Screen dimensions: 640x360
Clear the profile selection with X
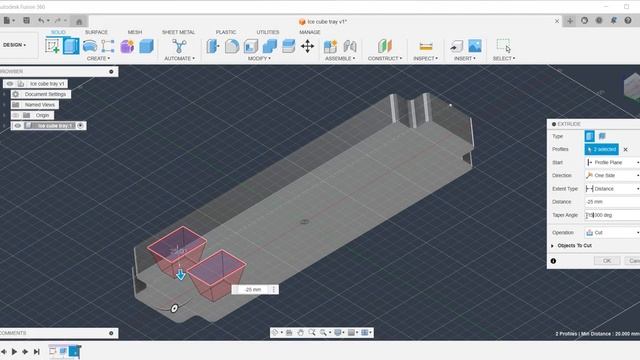click(625, 149)
